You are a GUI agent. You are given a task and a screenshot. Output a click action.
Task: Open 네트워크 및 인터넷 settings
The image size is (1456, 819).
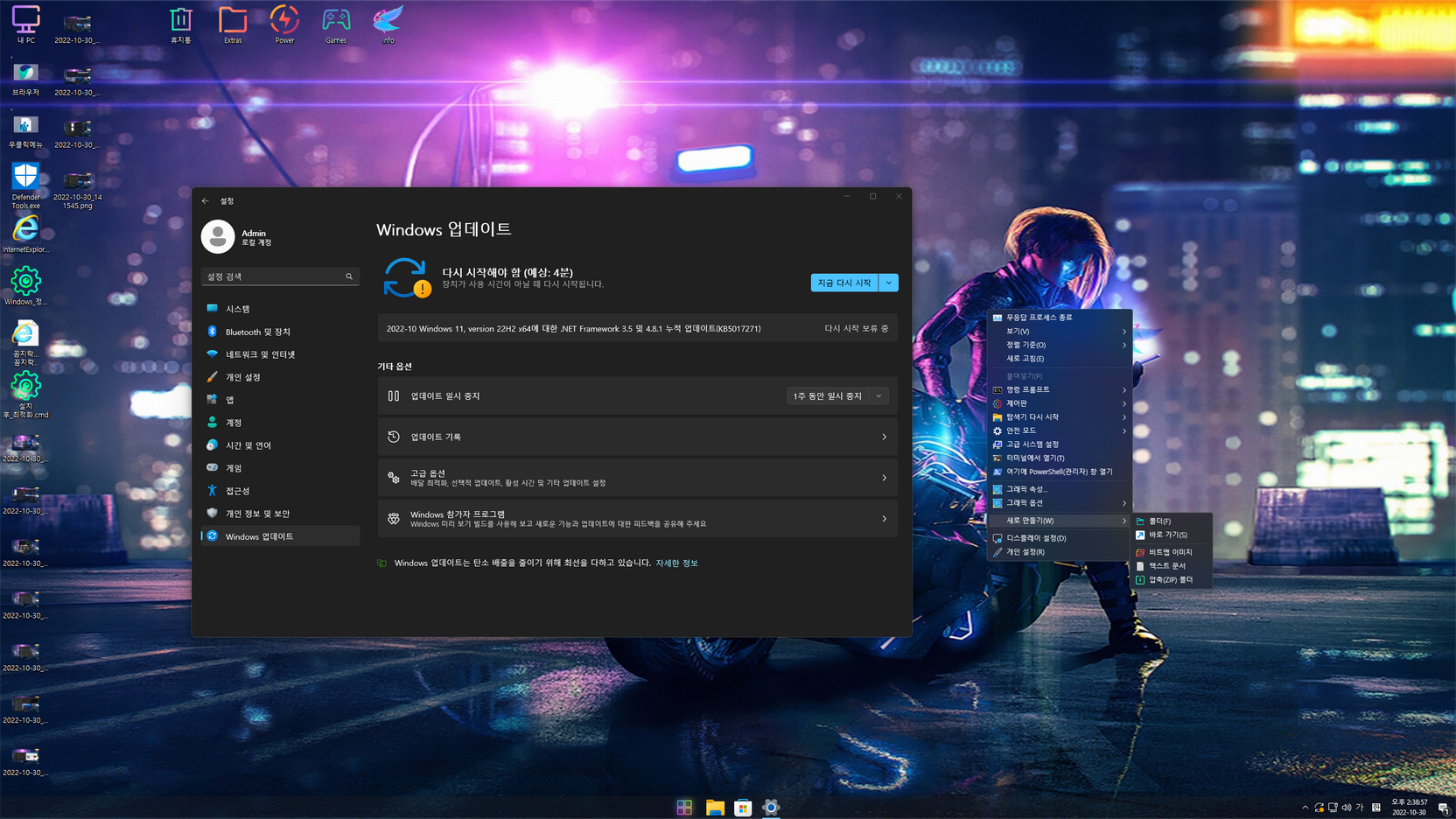(x=280, y=354)
